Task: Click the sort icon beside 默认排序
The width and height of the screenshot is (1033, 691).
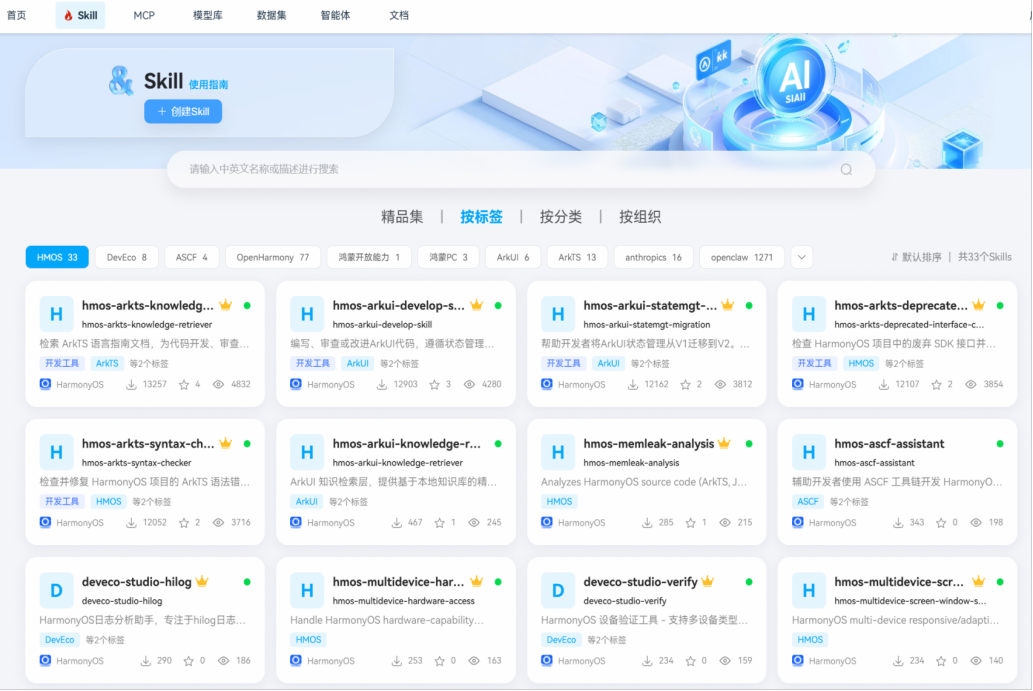Action: tap(895, 258)
